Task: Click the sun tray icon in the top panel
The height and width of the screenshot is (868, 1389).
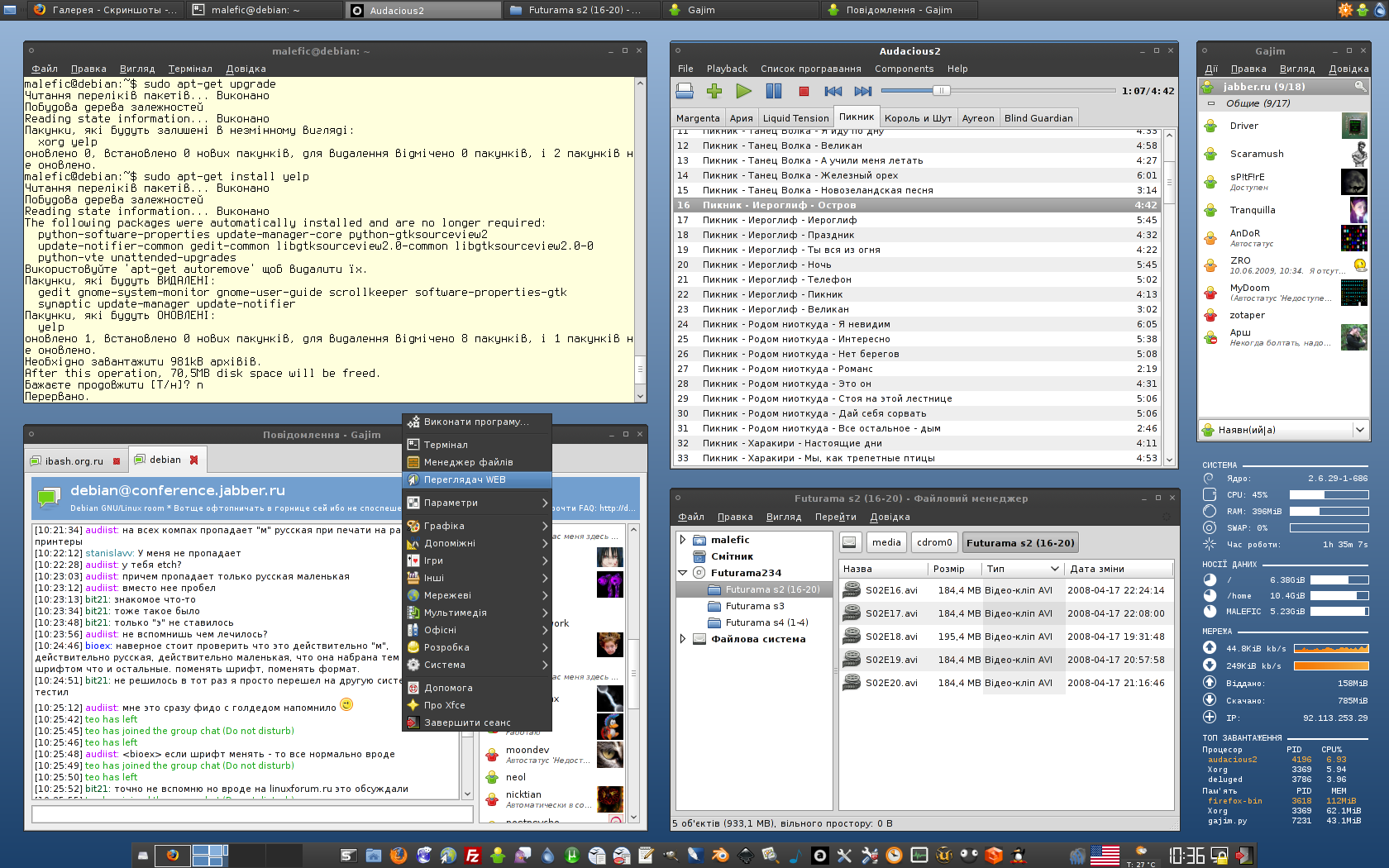Action: [x=1344, y=10]
